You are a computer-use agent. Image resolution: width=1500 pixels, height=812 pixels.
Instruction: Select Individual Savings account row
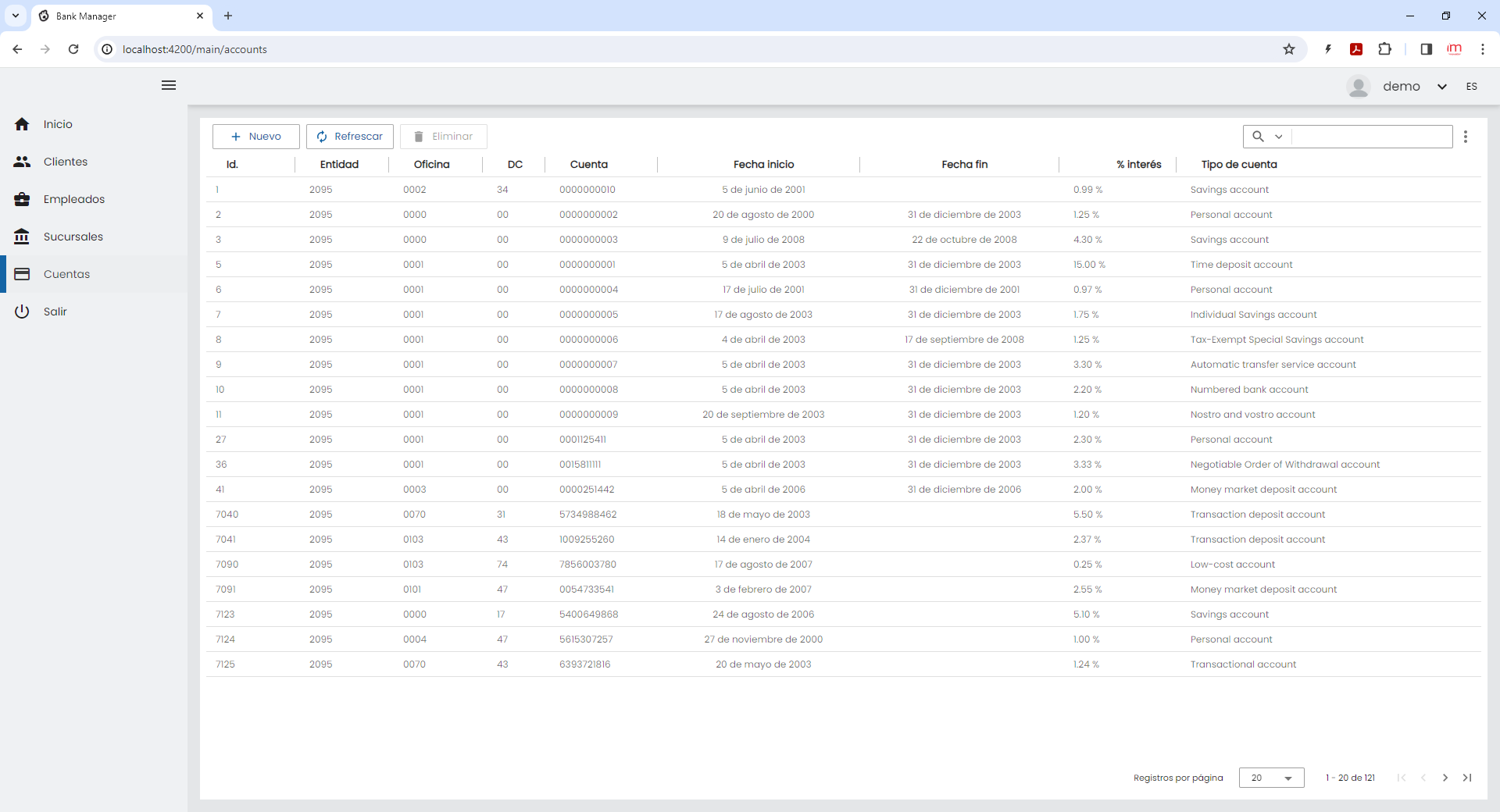pyautogui.click(x=844, y=315)
